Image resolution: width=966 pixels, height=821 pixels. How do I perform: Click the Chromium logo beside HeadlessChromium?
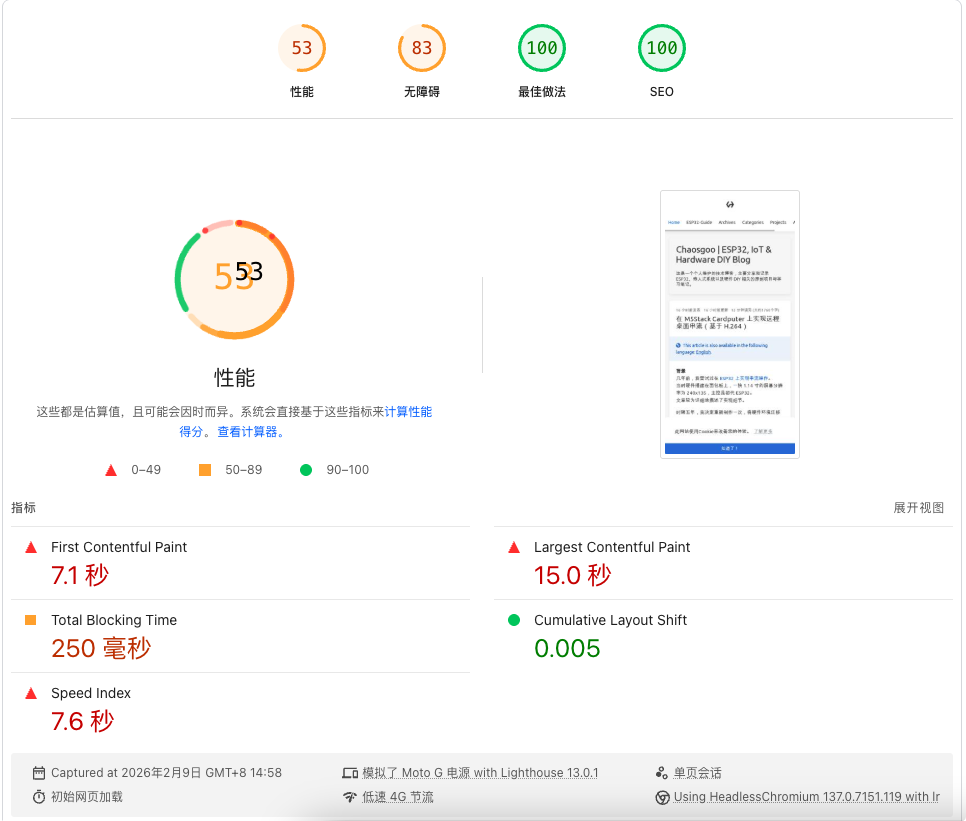coord(661,797)
